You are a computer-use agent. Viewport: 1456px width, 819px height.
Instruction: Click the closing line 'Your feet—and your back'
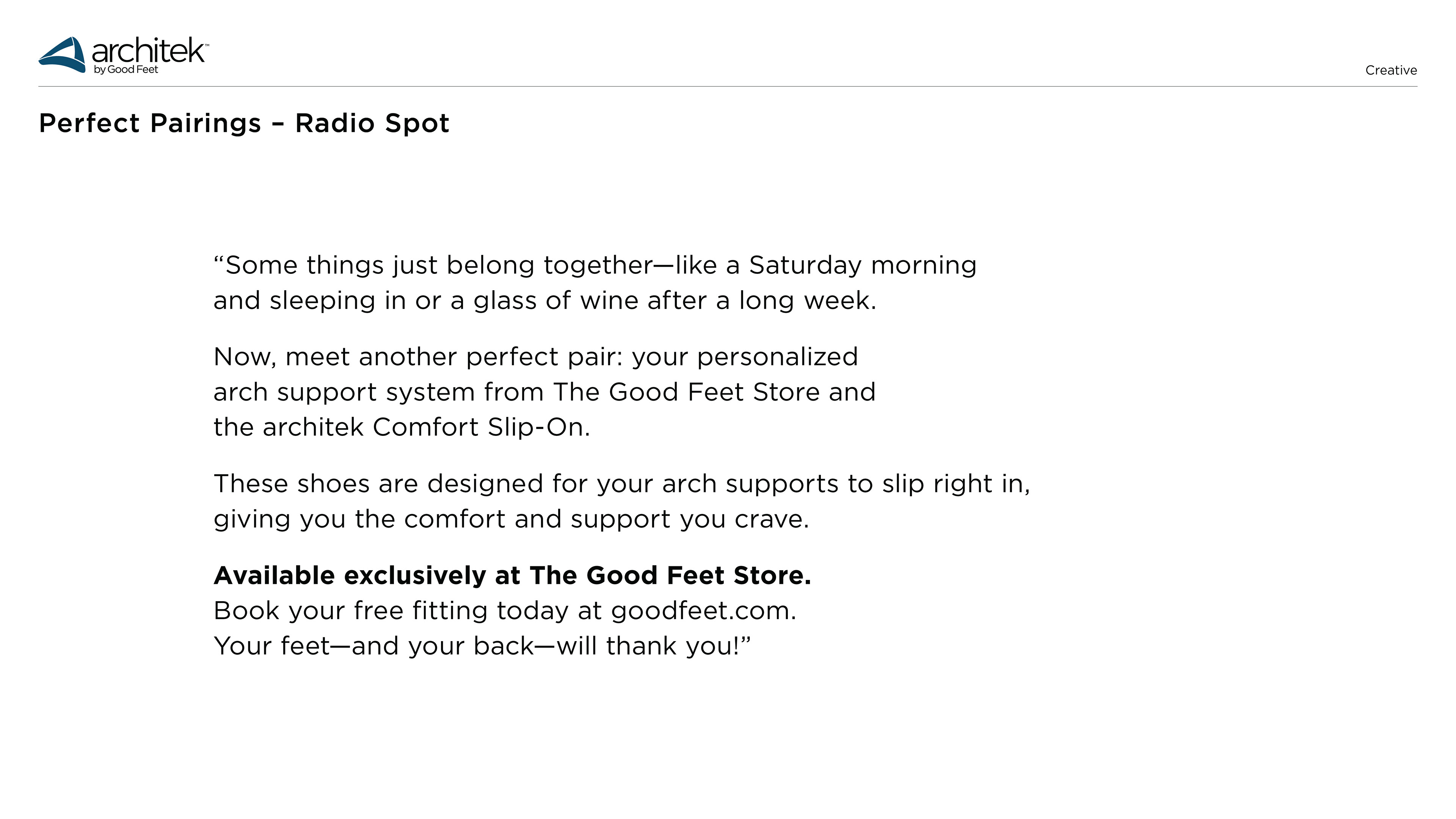pyautogui.click(x=482, y=645)
